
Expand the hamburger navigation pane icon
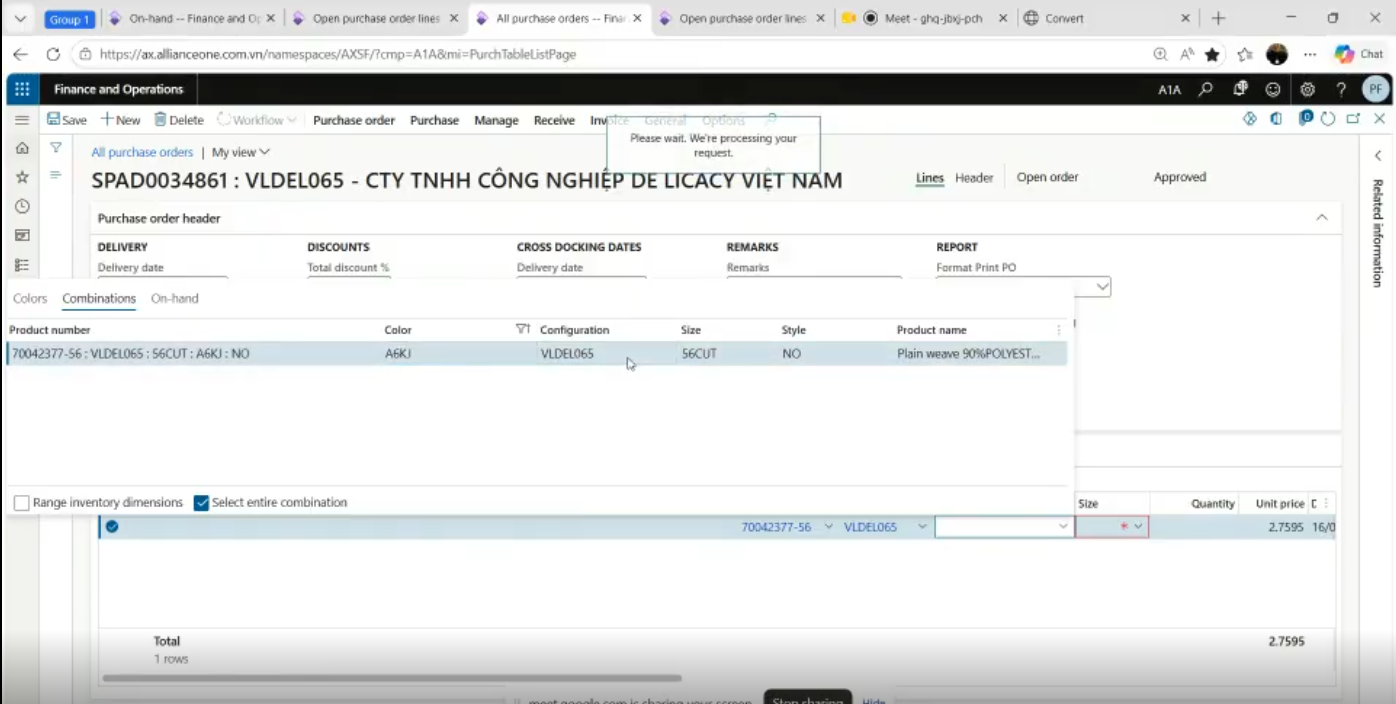coord(22,119)
